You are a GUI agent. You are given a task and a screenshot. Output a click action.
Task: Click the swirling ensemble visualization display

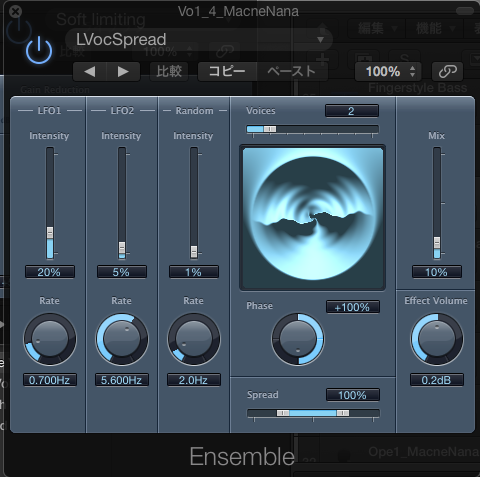coord(313,218)
